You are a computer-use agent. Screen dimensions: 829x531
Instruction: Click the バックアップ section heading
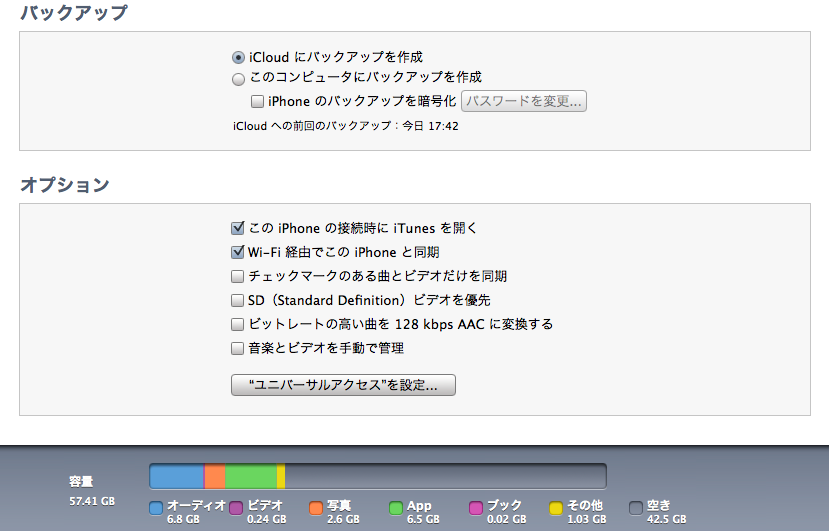coord(74,12)
